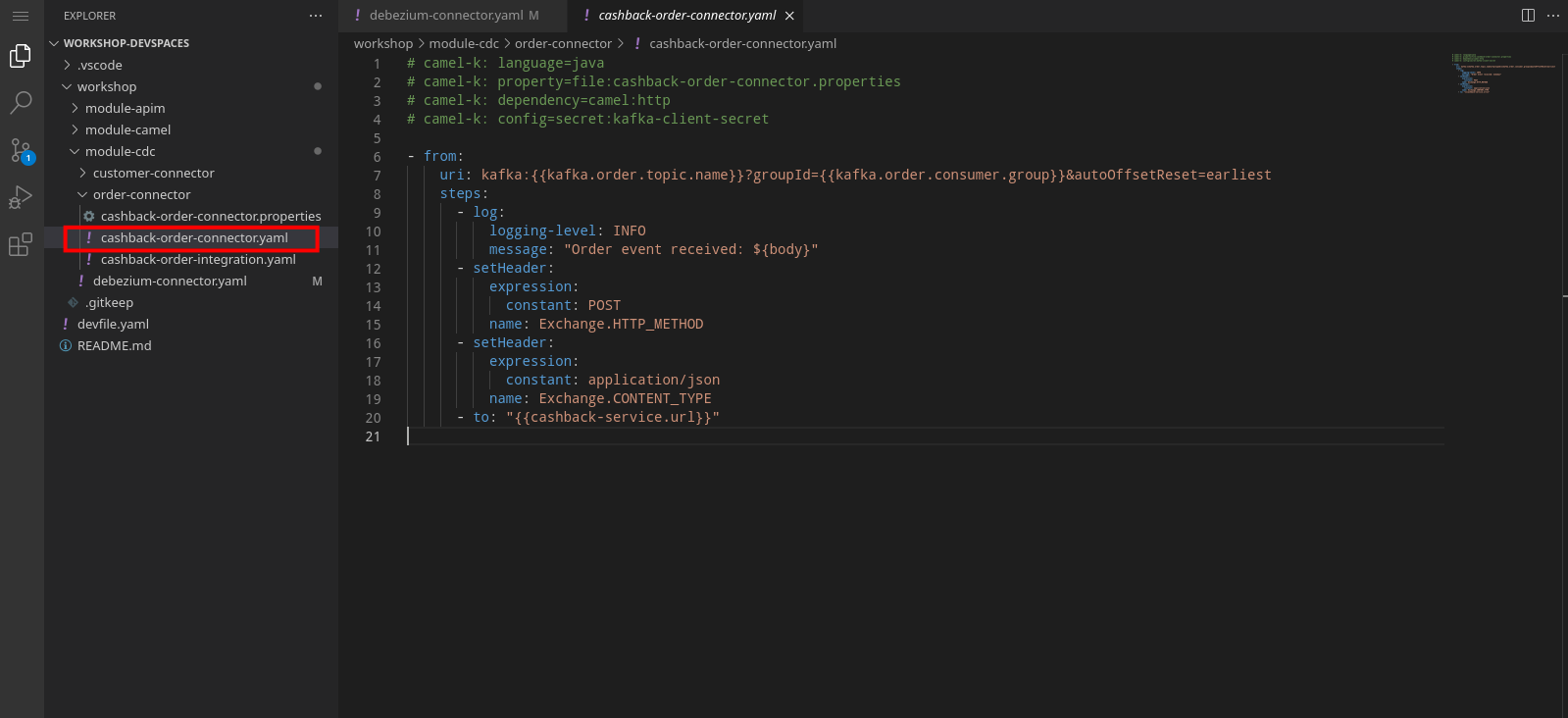
Task: Expand the module-apim folder
Action: (191, 108)
